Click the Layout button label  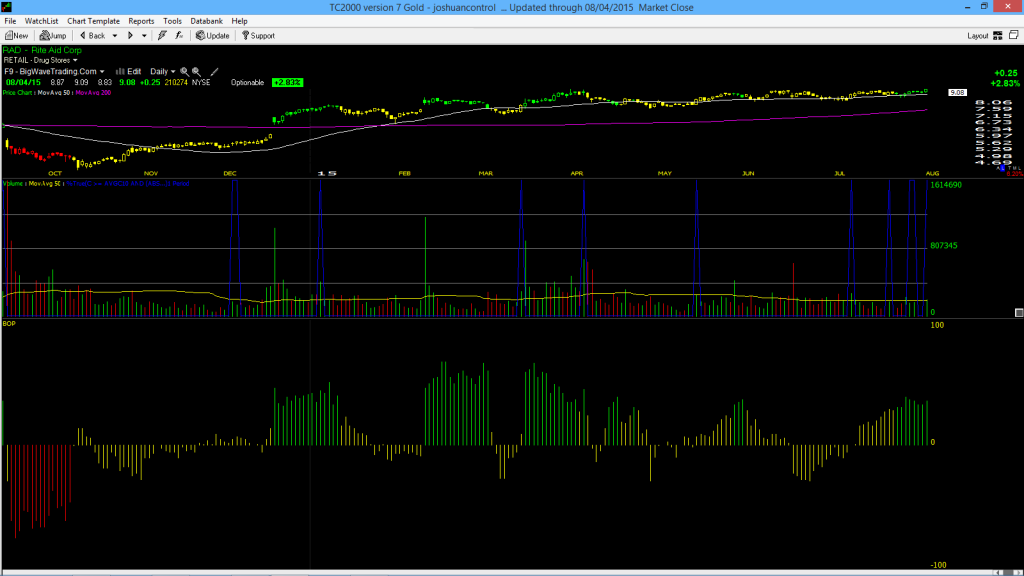tap(978, 36)
